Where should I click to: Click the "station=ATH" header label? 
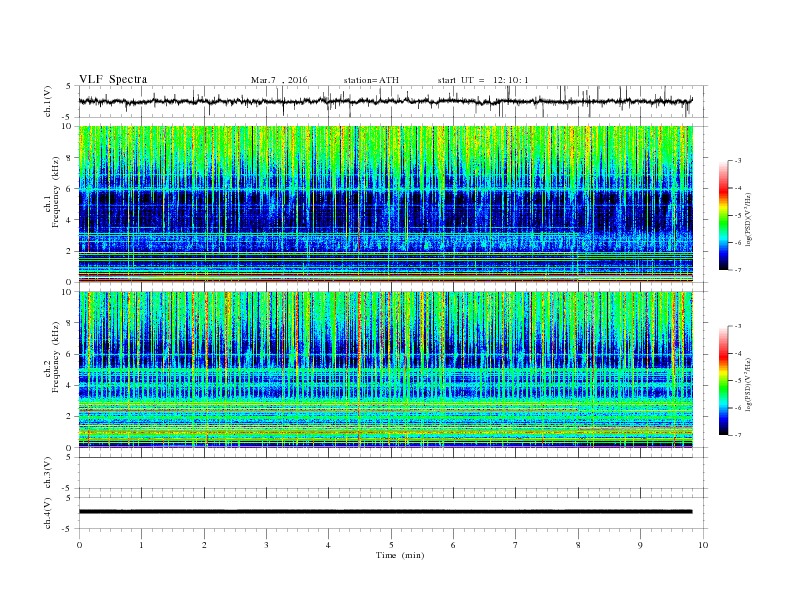(x=371, y=80)
